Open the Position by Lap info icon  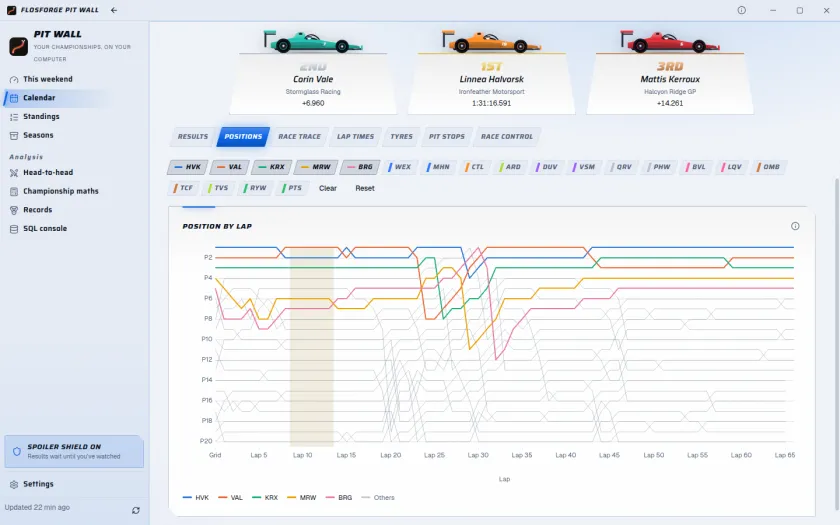click(795, 226)
